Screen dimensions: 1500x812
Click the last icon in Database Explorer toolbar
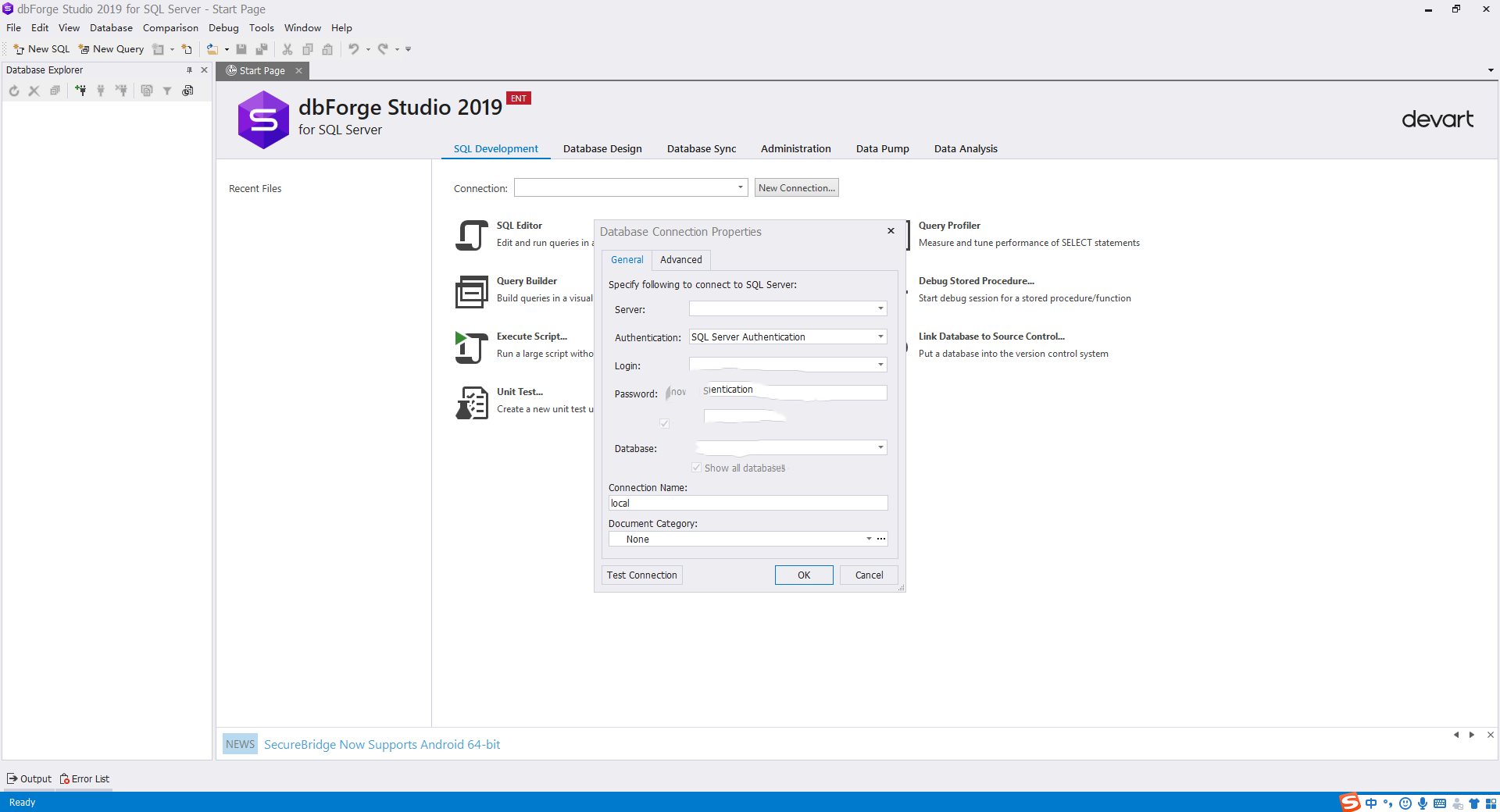pyautogui.click(x=187, y=91)
